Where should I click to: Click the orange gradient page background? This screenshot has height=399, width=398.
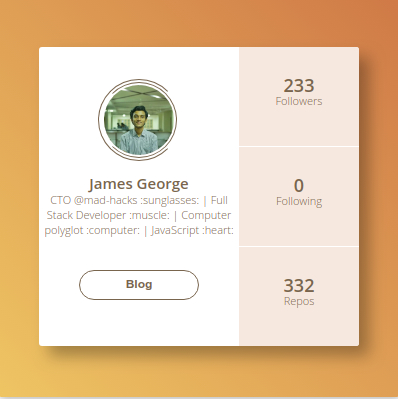coord(199,23)
